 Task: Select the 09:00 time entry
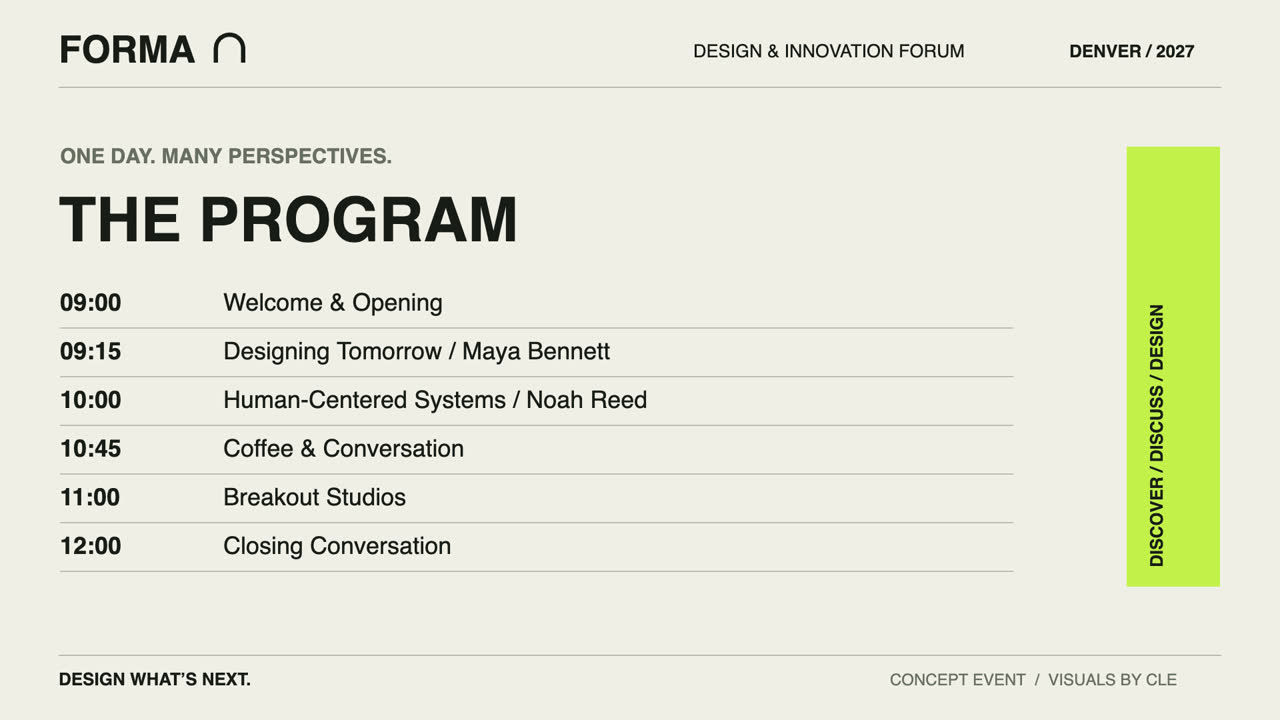coord(90,303)
